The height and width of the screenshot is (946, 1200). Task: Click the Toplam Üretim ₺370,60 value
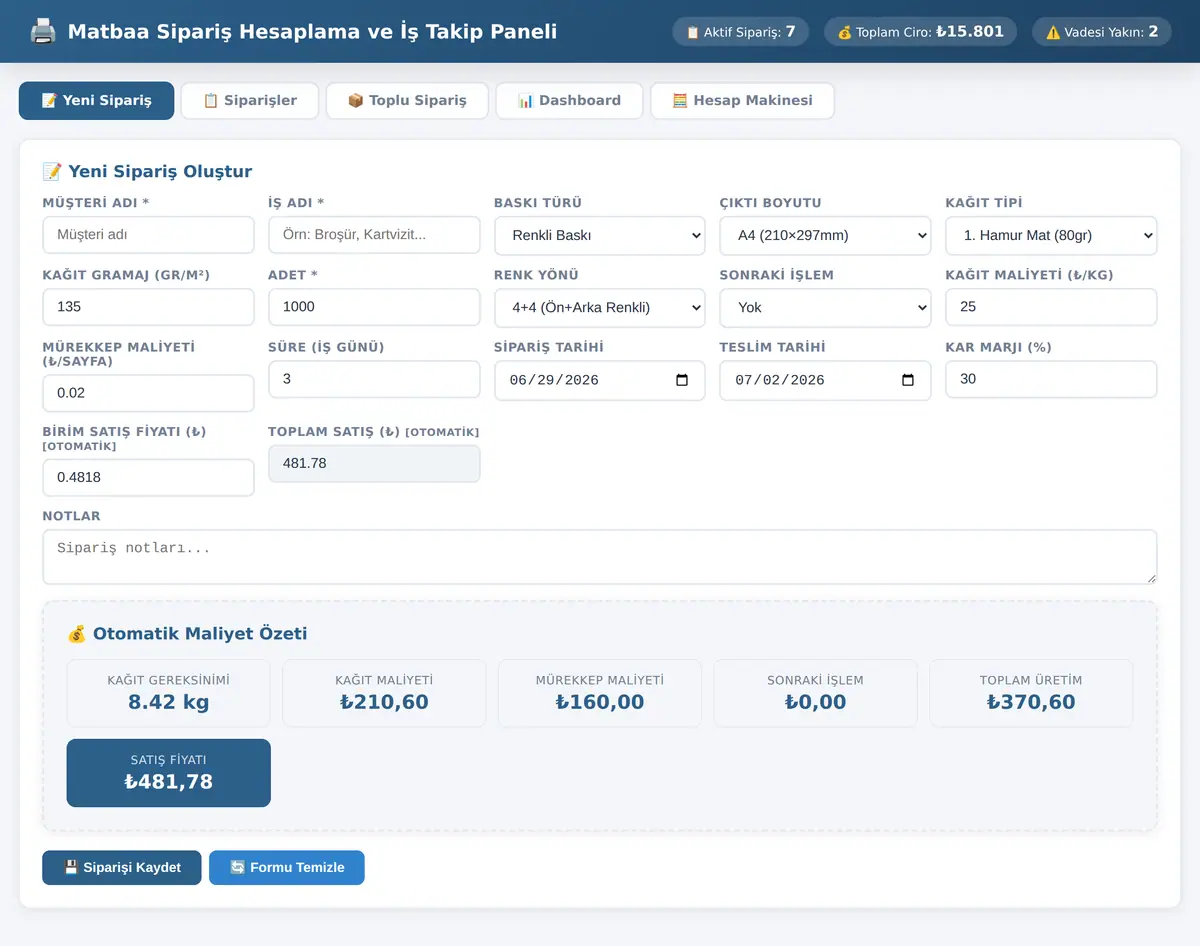(1031, 702)
